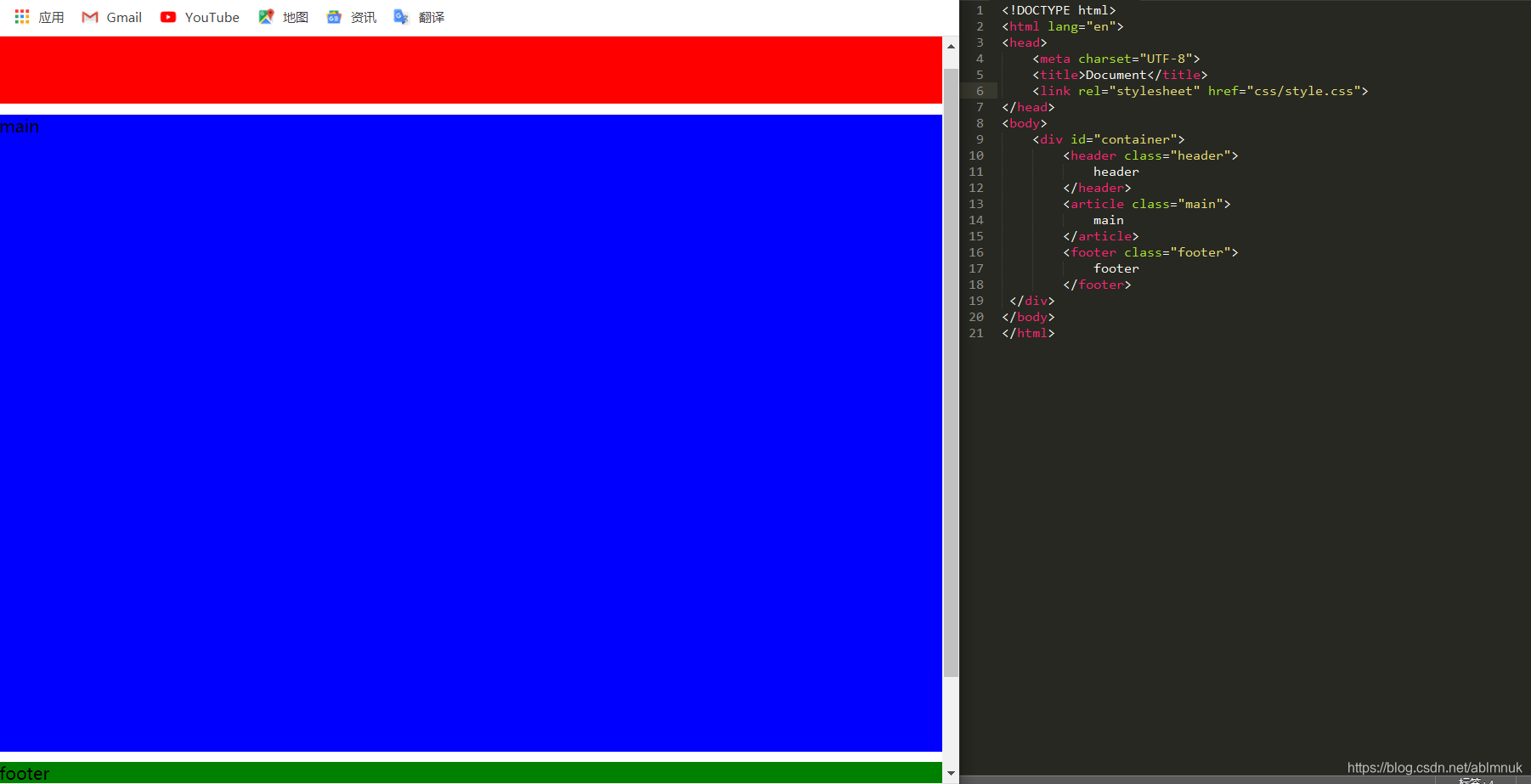1531x784 pixels.
Task: Click line number 13 in editor gutter
Action: [x=976, y=204]
